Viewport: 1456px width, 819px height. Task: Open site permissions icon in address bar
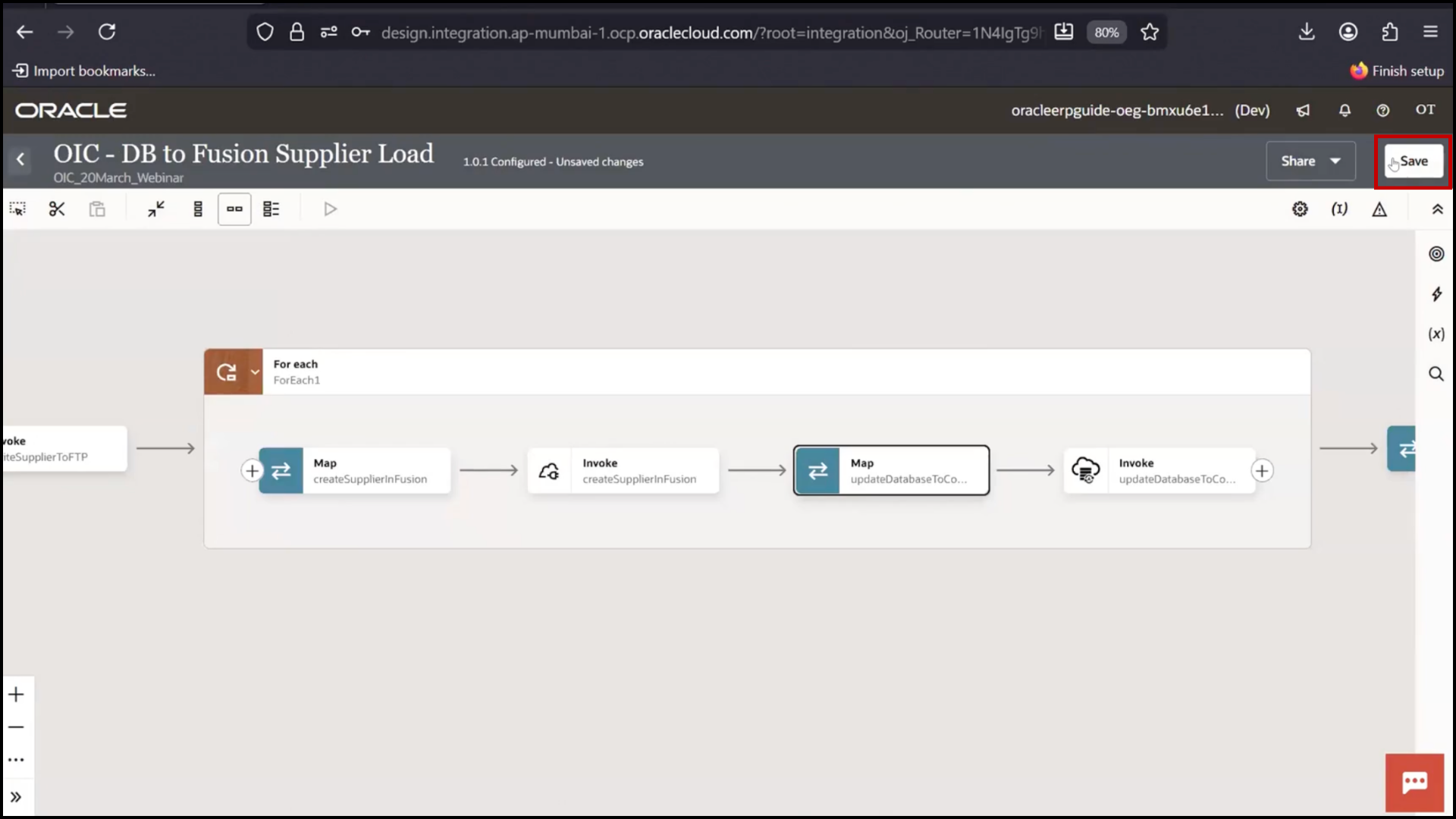coord(328,32)
